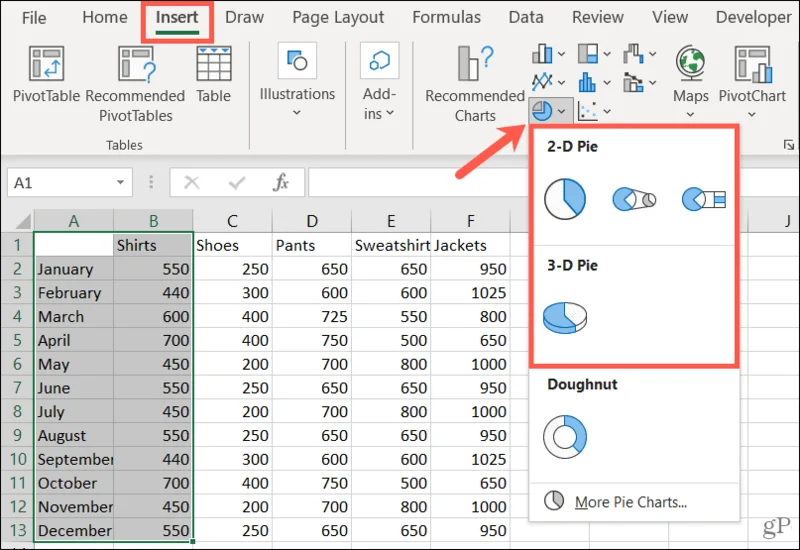Screen dimensions: 800x550
Task: Click the January cell
Action: (x=74, y=269)
